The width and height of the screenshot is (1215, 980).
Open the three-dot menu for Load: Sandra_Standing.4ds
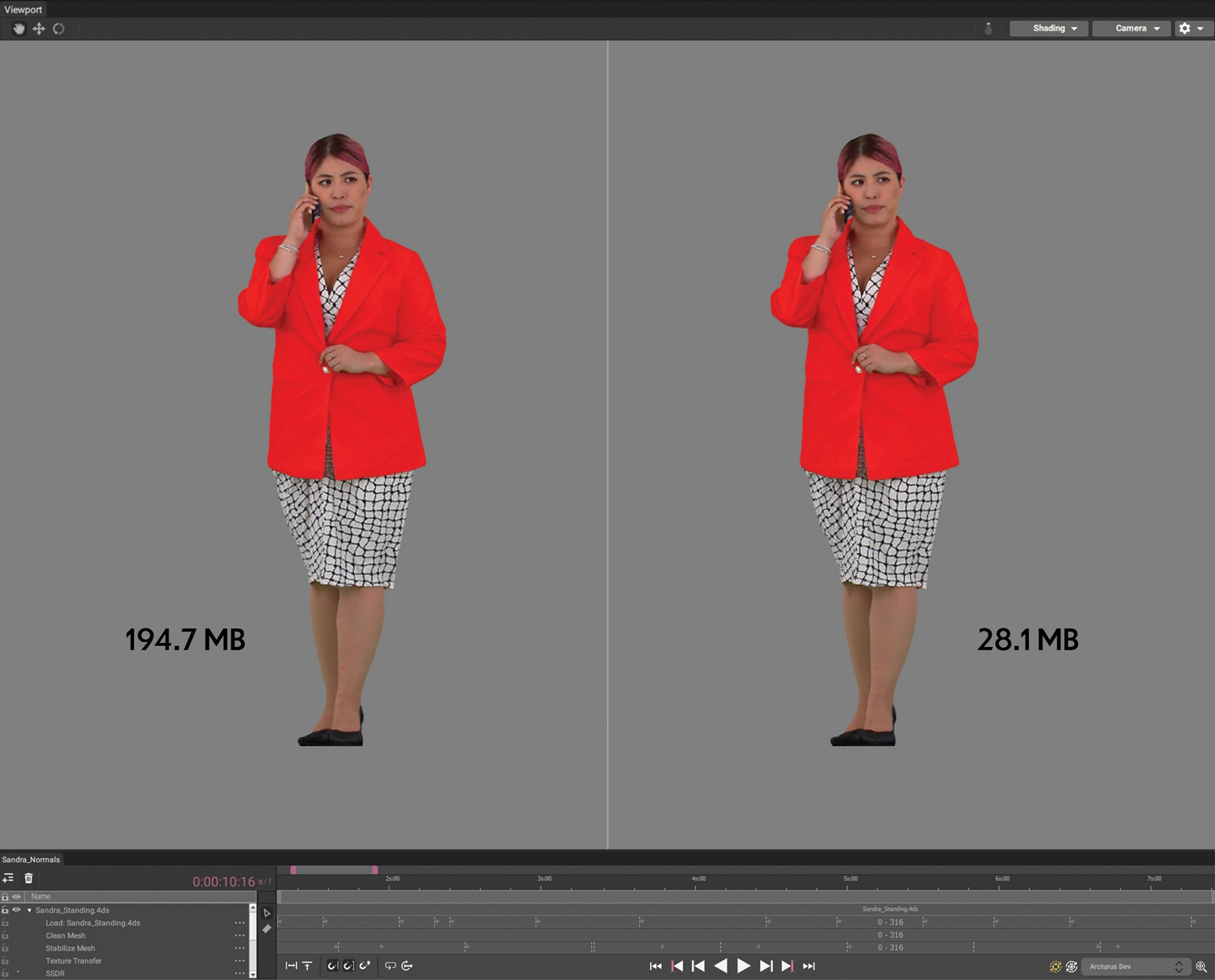click(240, 923)
